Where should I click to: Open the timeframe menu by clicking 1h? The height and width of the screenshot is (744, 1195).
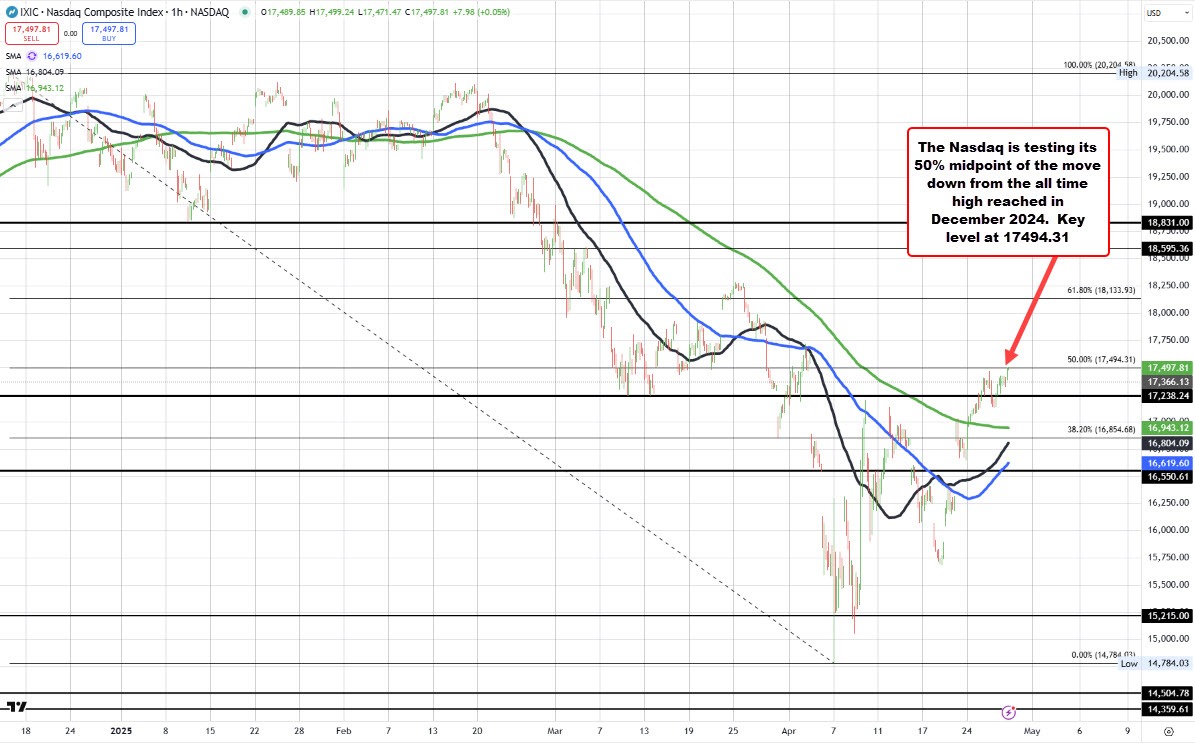pyautogui.click(x=176, y=12)
